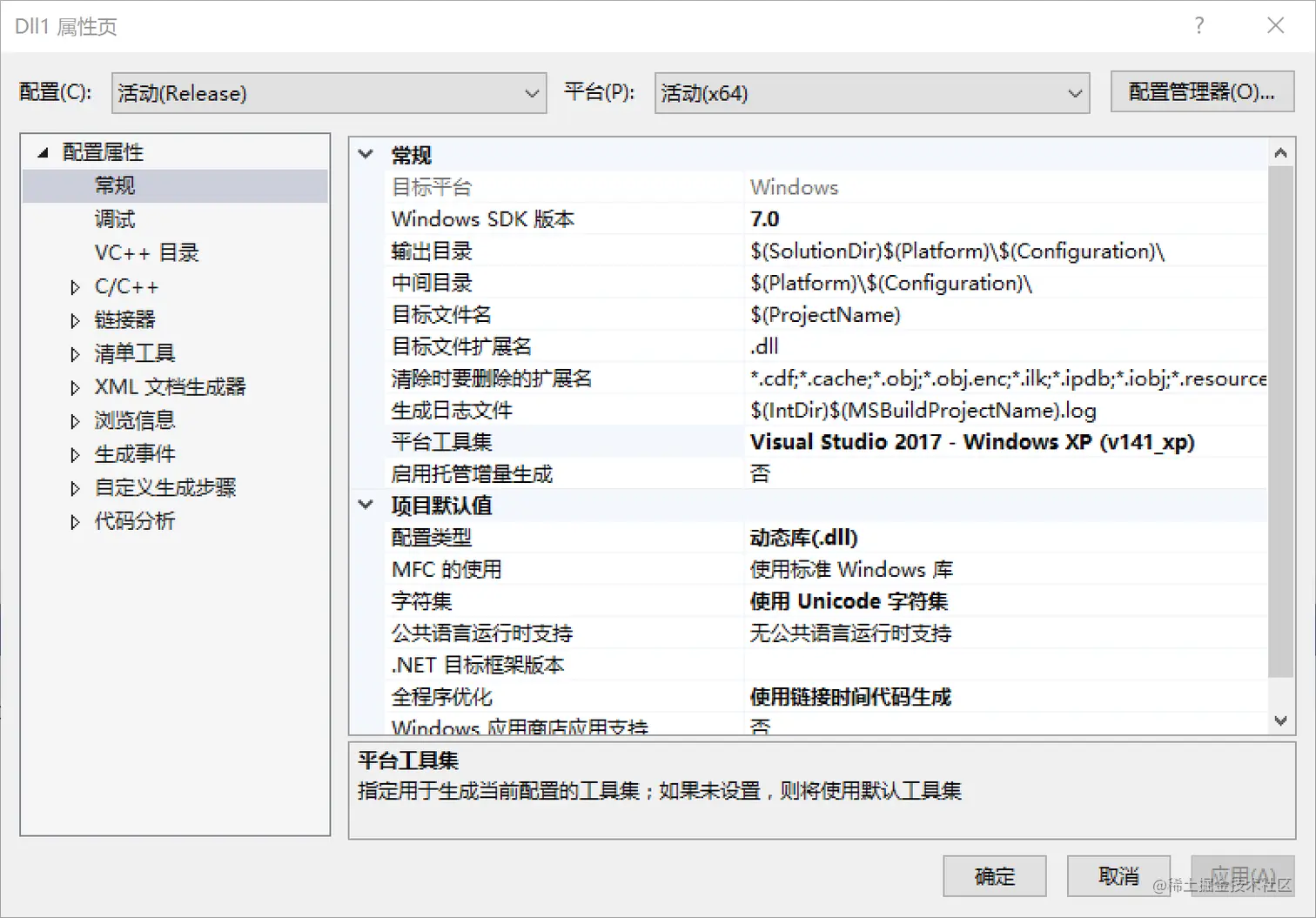This screenshot has height=918, width=1316.
Task: Select the 平台工具集 property row
Action: click(441, 442)
